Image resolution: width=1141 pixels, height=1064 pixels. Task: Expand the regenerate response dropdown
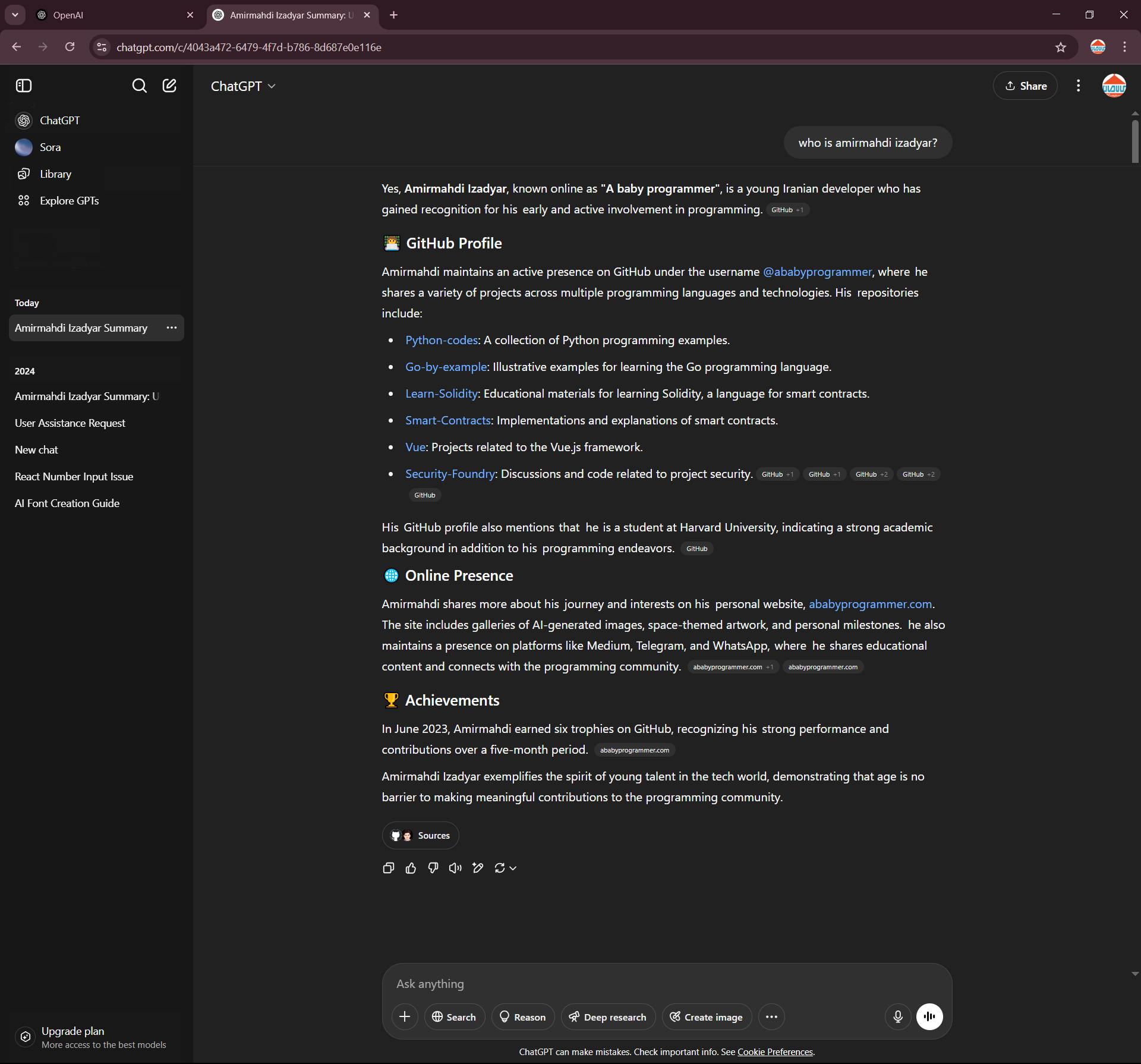[x=505, y=868]
